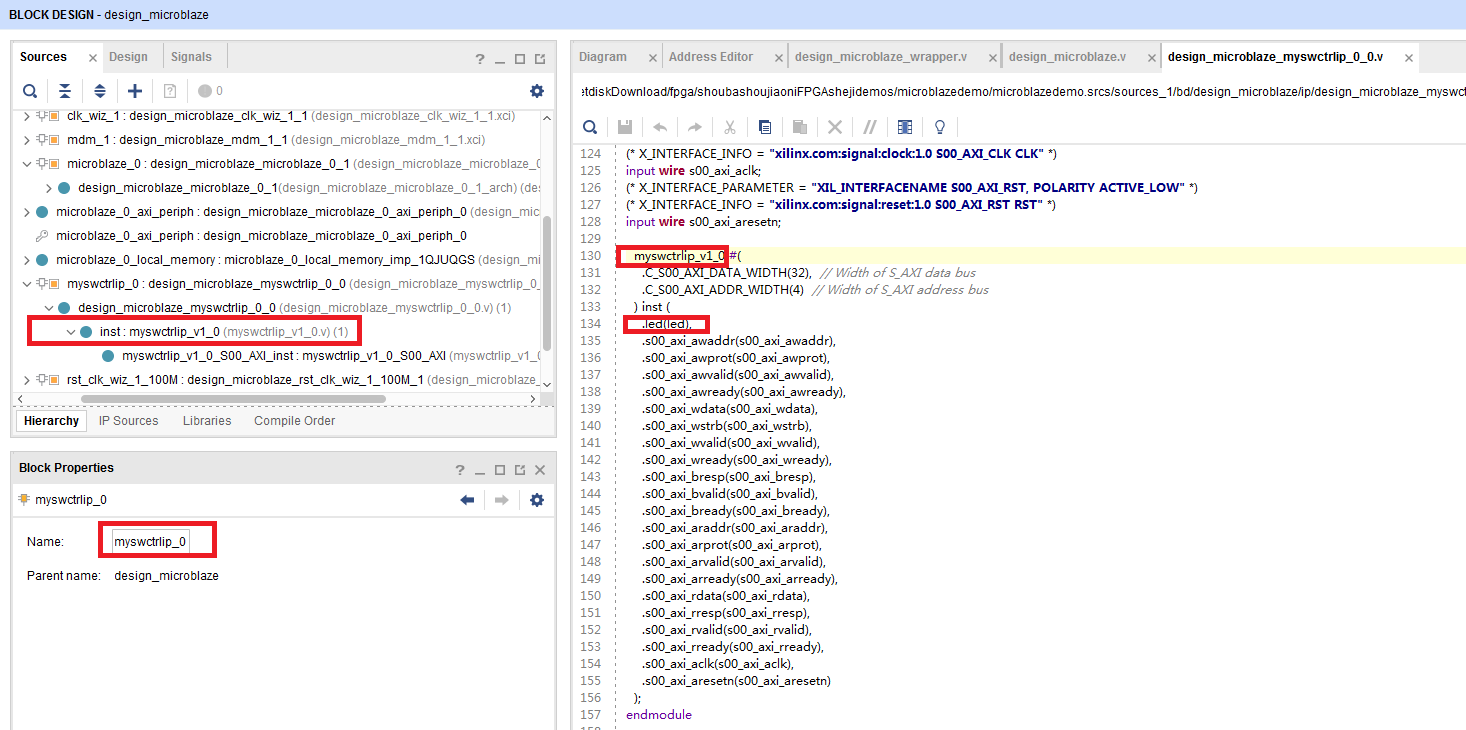Expand the rst_clk_wiz_1_100M tree node
The height and width of the screenshot is (730, 1466).
coord(27,380)
